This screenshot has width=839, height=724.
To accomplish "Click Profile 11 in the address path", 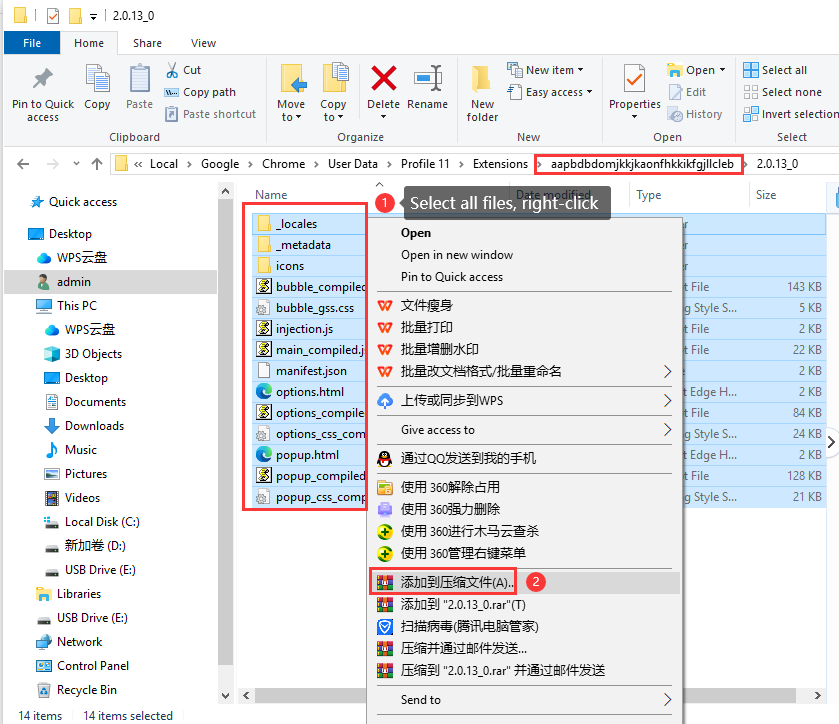I will (425, 164).
